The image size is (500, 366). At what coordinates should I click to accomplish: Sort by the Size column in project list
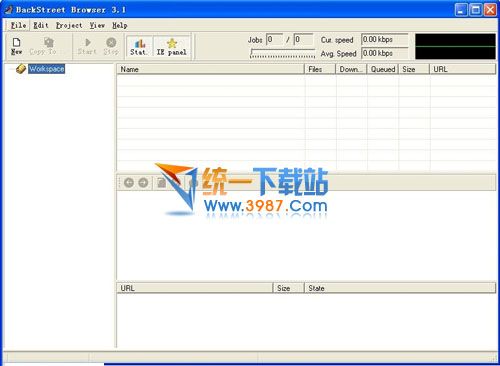414,69
